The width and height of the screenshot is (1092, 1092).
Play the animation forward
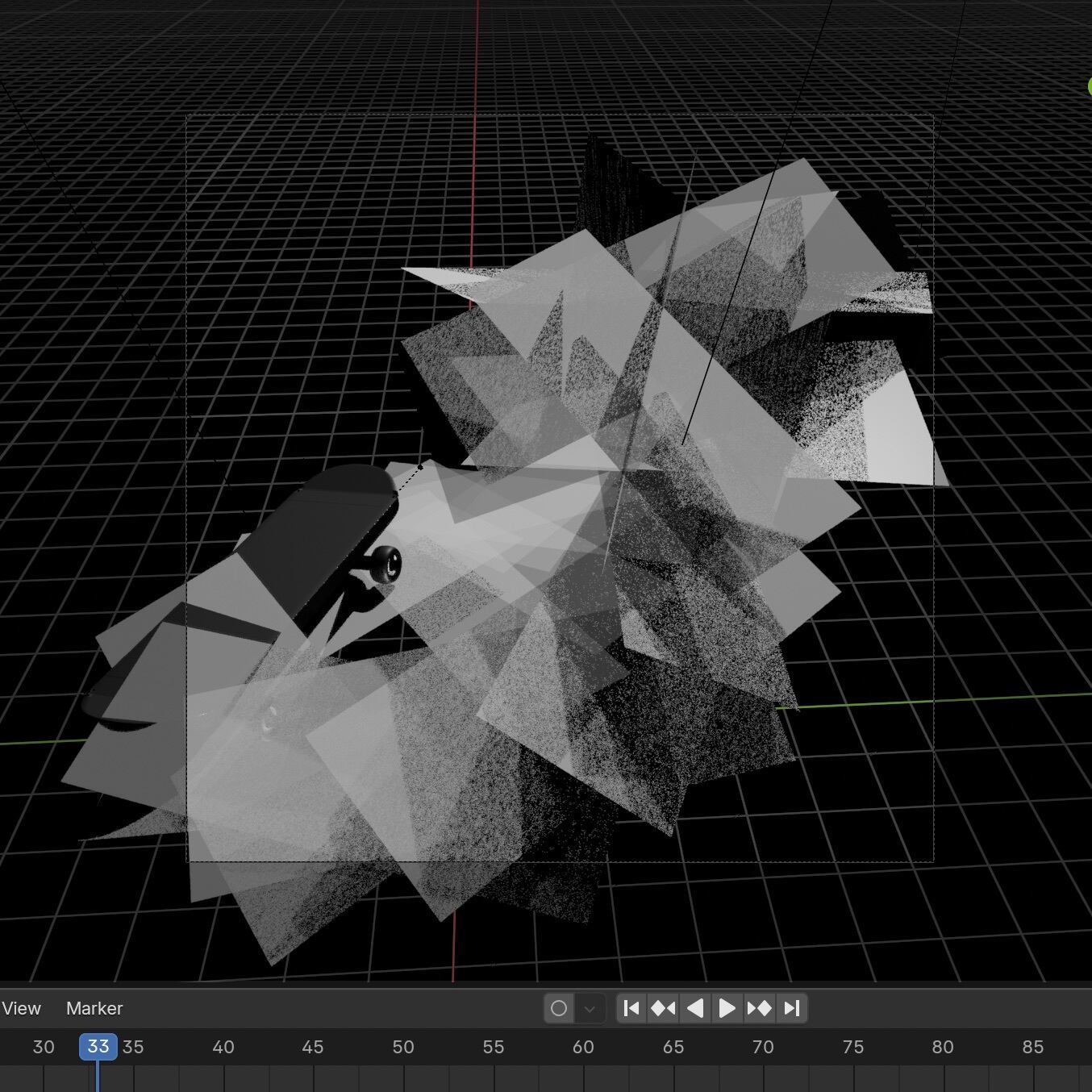[727, 1008]
